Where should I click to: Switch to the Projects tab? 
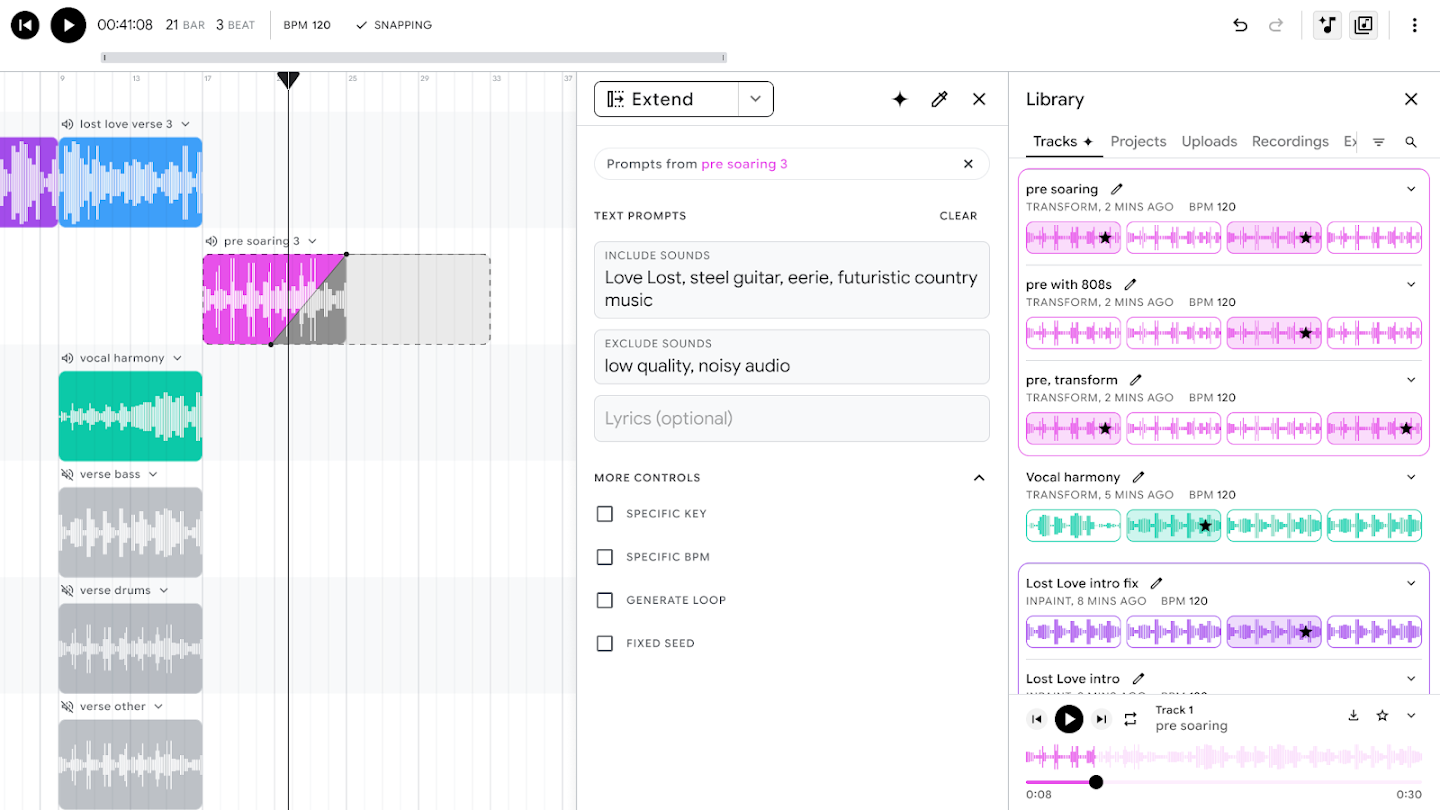coord(1138,141)
